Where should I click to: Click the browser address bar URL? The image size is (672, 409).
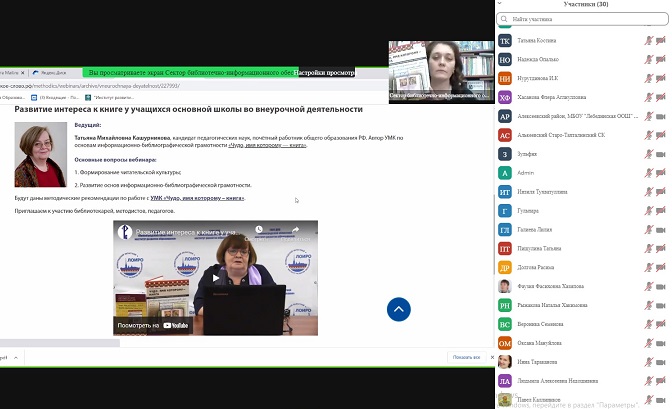90,86
